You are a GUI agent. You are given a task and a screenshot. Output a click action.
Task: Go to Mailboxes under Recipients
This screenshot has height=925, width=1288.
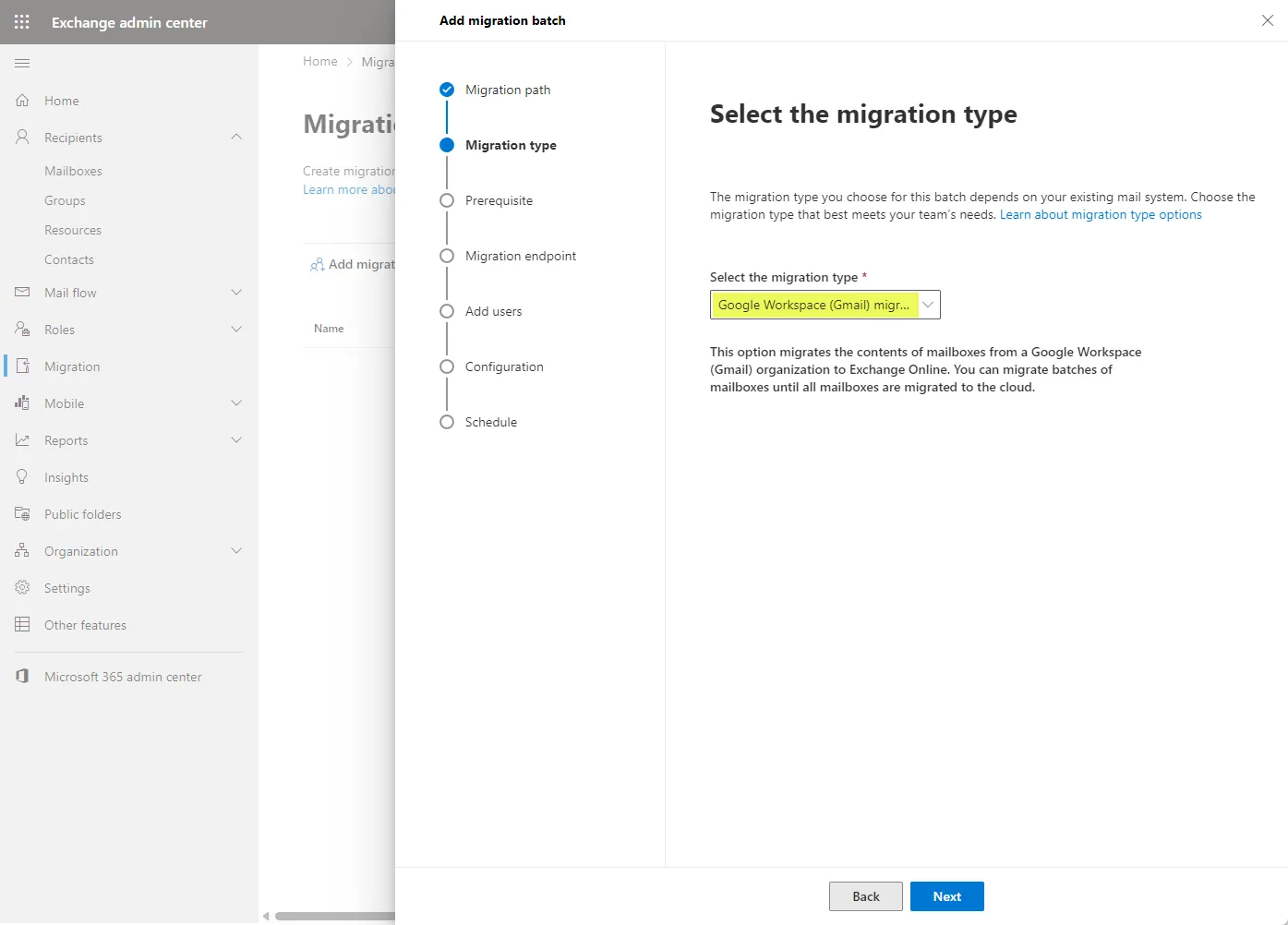73,170
